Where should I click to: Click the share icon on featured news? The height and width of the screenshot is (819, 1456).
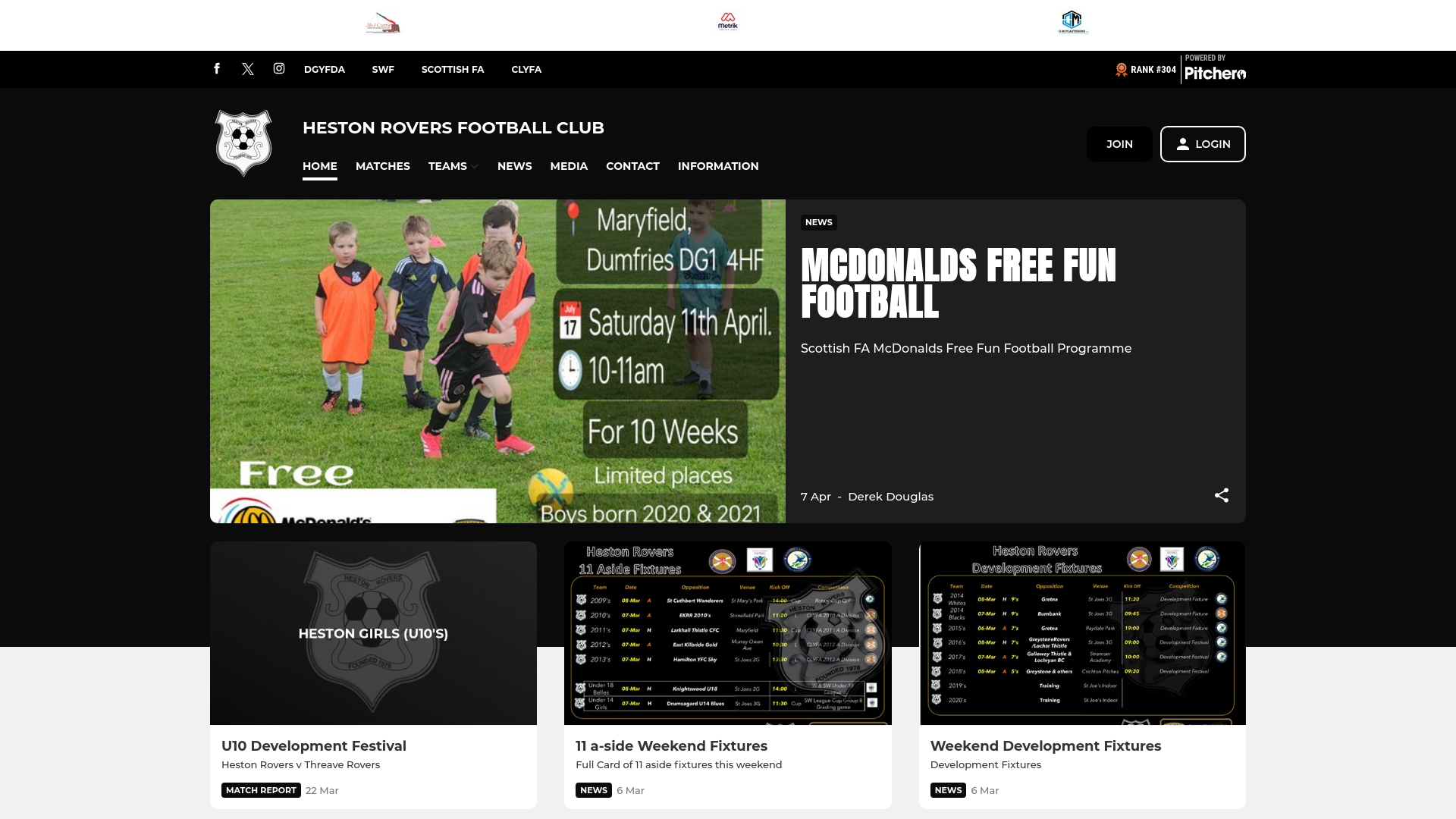coord(1222,495)
